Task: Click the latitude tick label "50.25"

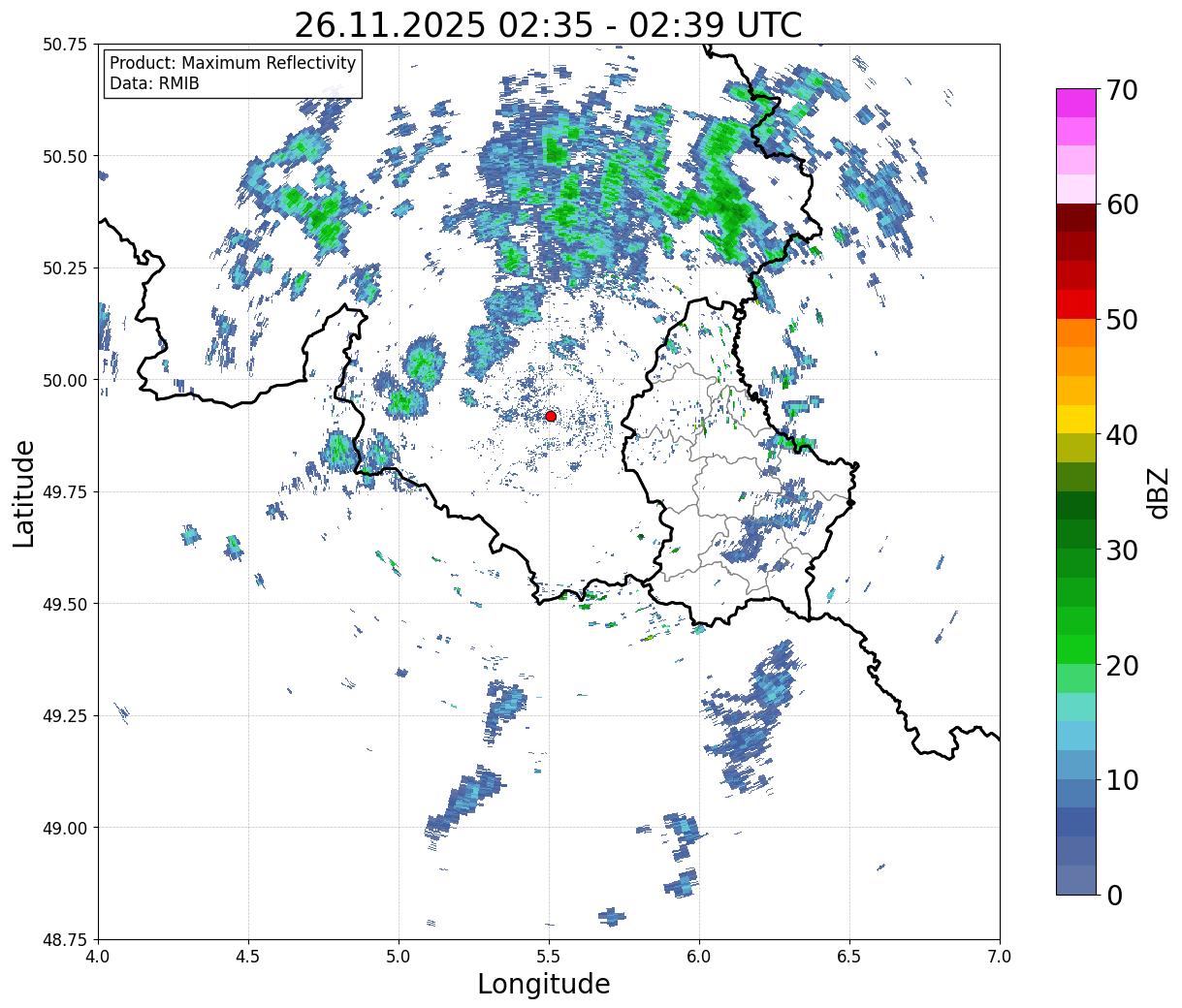Action: point(65,268)
